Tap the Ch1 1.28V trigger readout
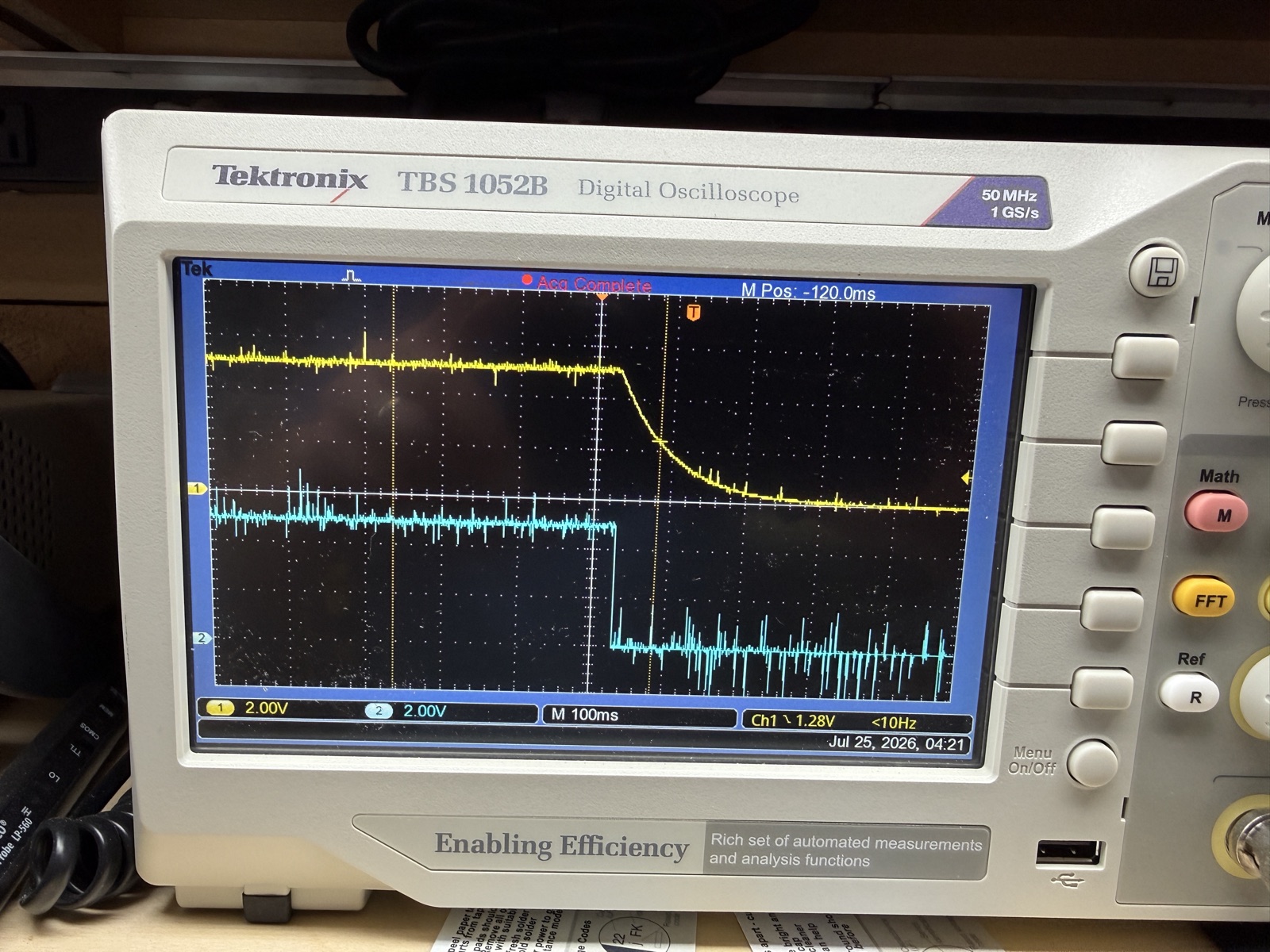The image size is (1270, 952). (x=793, y=720)
